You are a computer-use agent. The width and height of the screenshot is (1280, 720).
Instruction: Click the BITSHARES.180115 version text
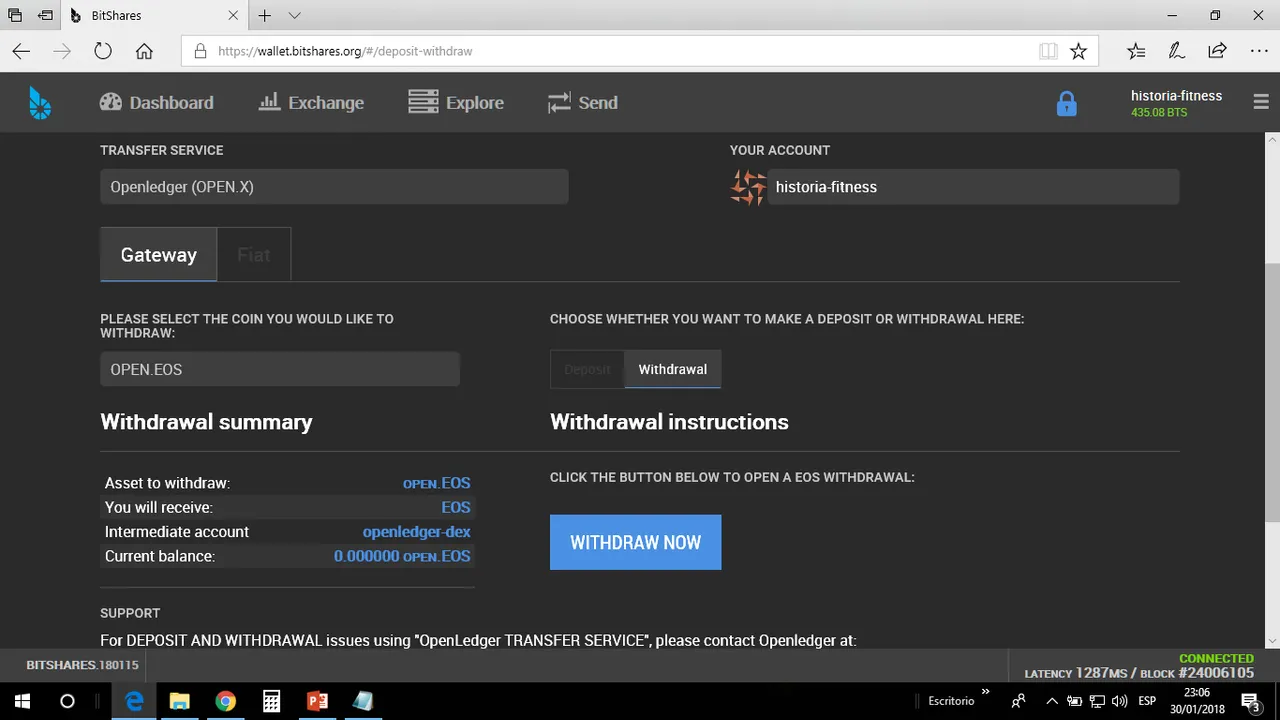tap(82, 665)
